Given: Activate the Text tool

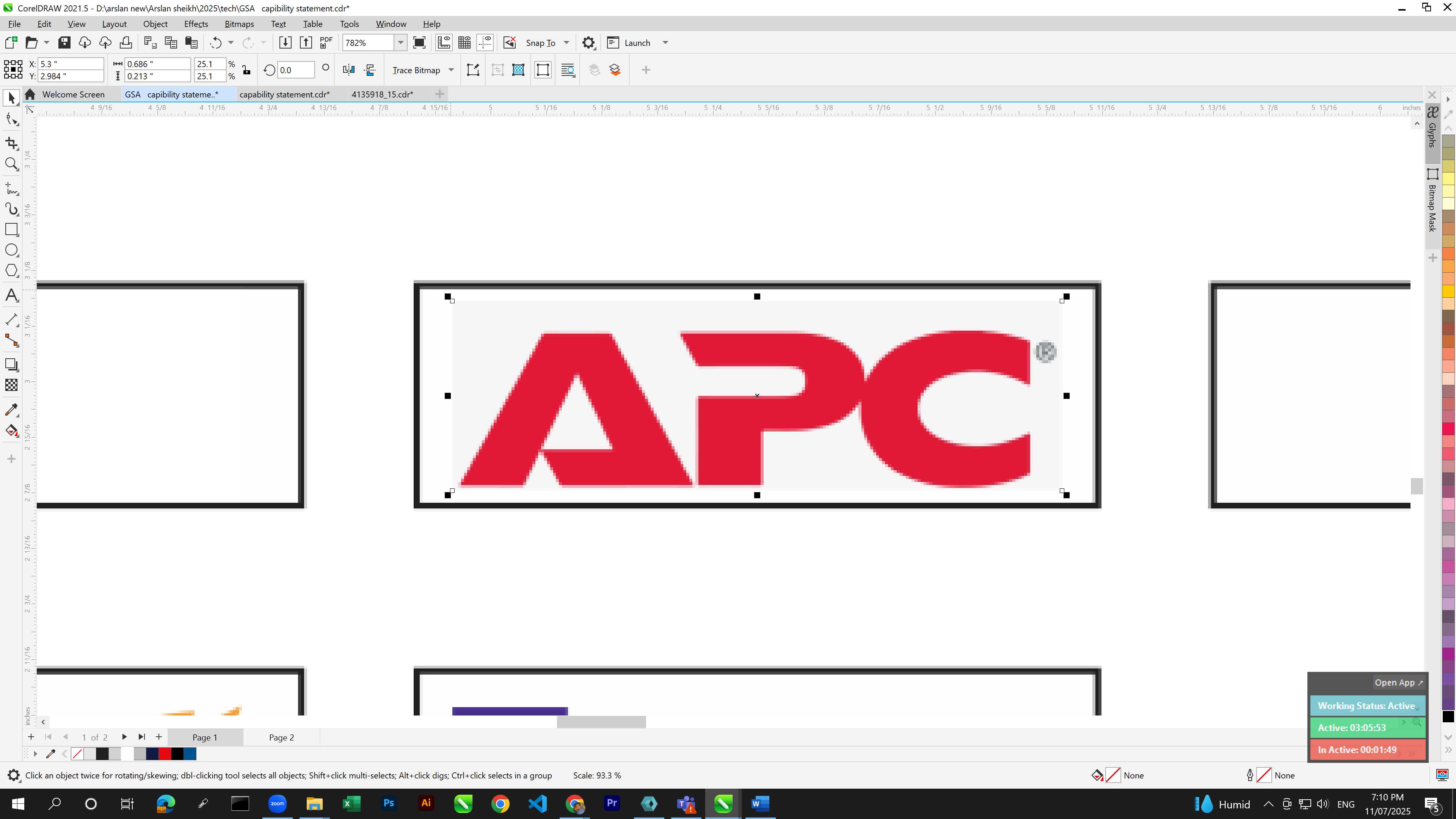Looking at the screenshot, I should point(11,295).
